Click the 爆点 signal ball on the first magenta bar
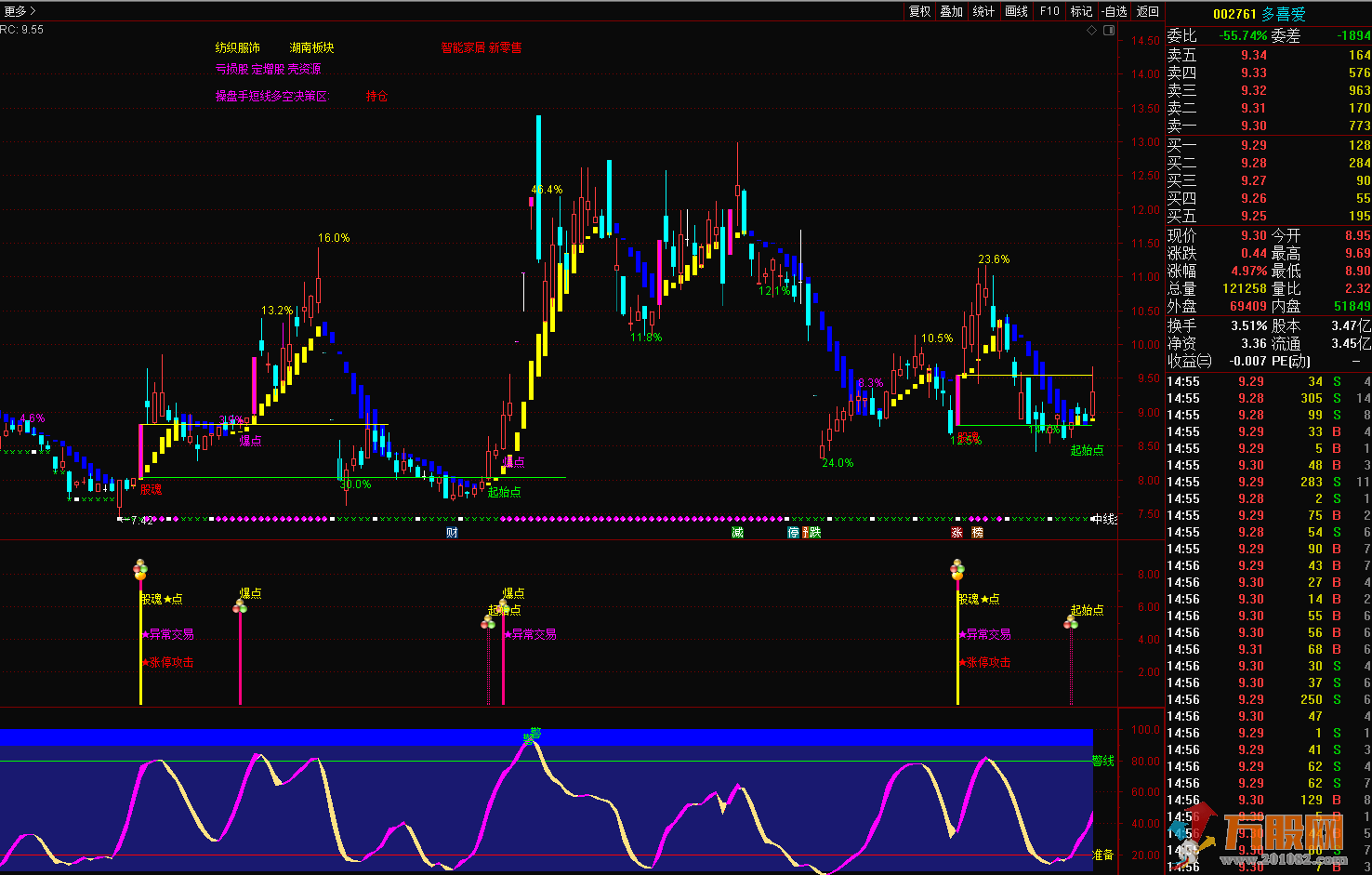This screenshot has height=875, width=1372. click(x=240, y=606)
